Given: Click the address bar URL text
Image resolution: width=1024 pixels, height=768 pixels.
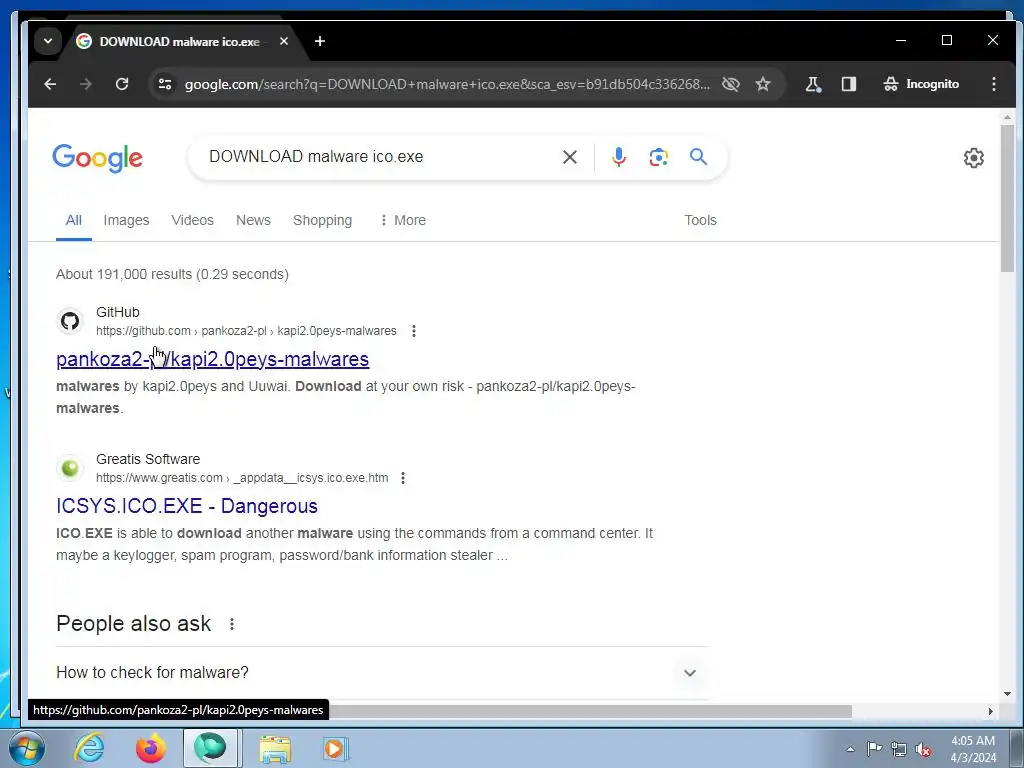Looking at the screenshot, I should tap(447, 84).
